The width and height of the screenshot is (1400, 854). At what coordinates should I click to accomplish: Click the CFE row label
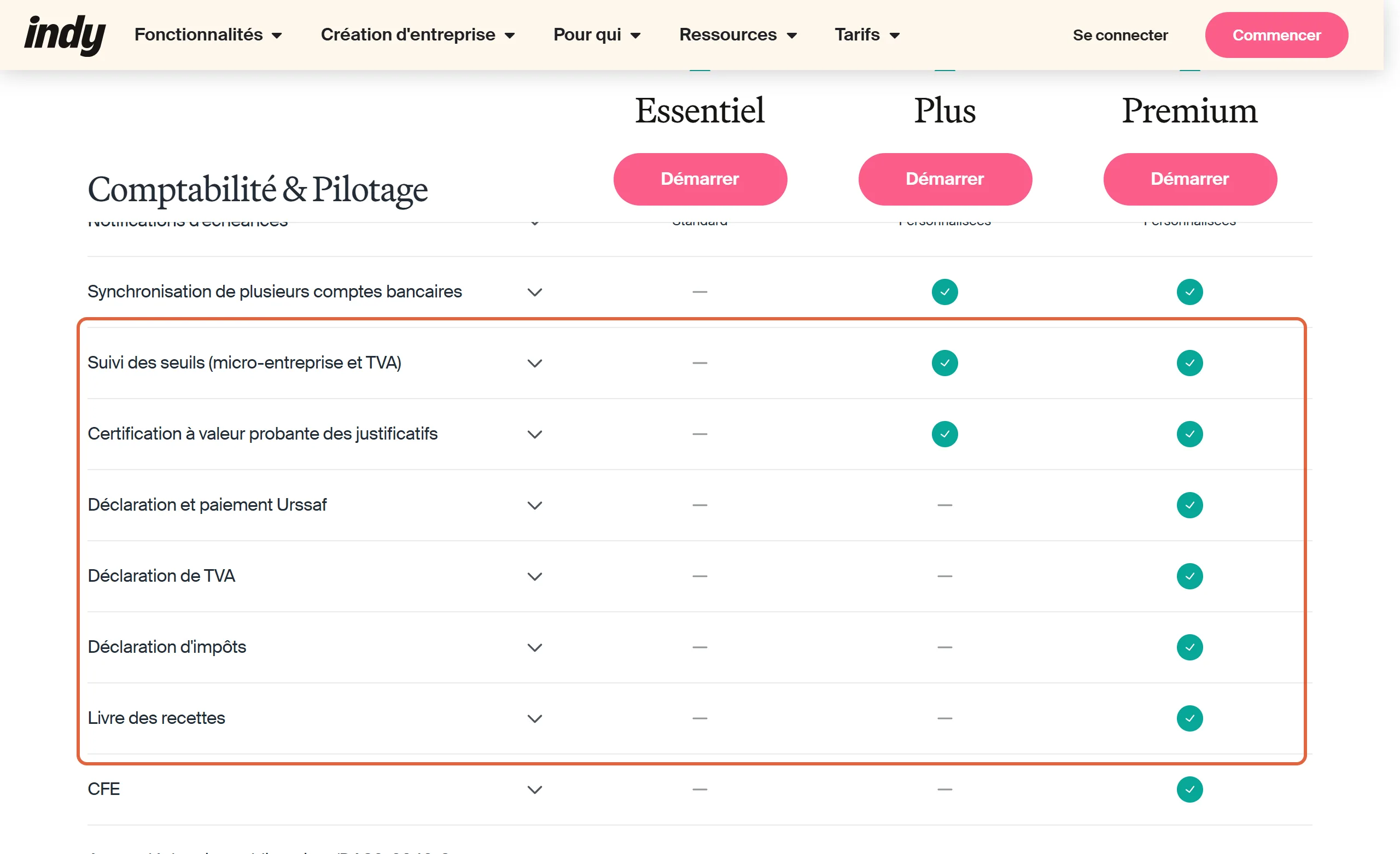pos(103,789)
